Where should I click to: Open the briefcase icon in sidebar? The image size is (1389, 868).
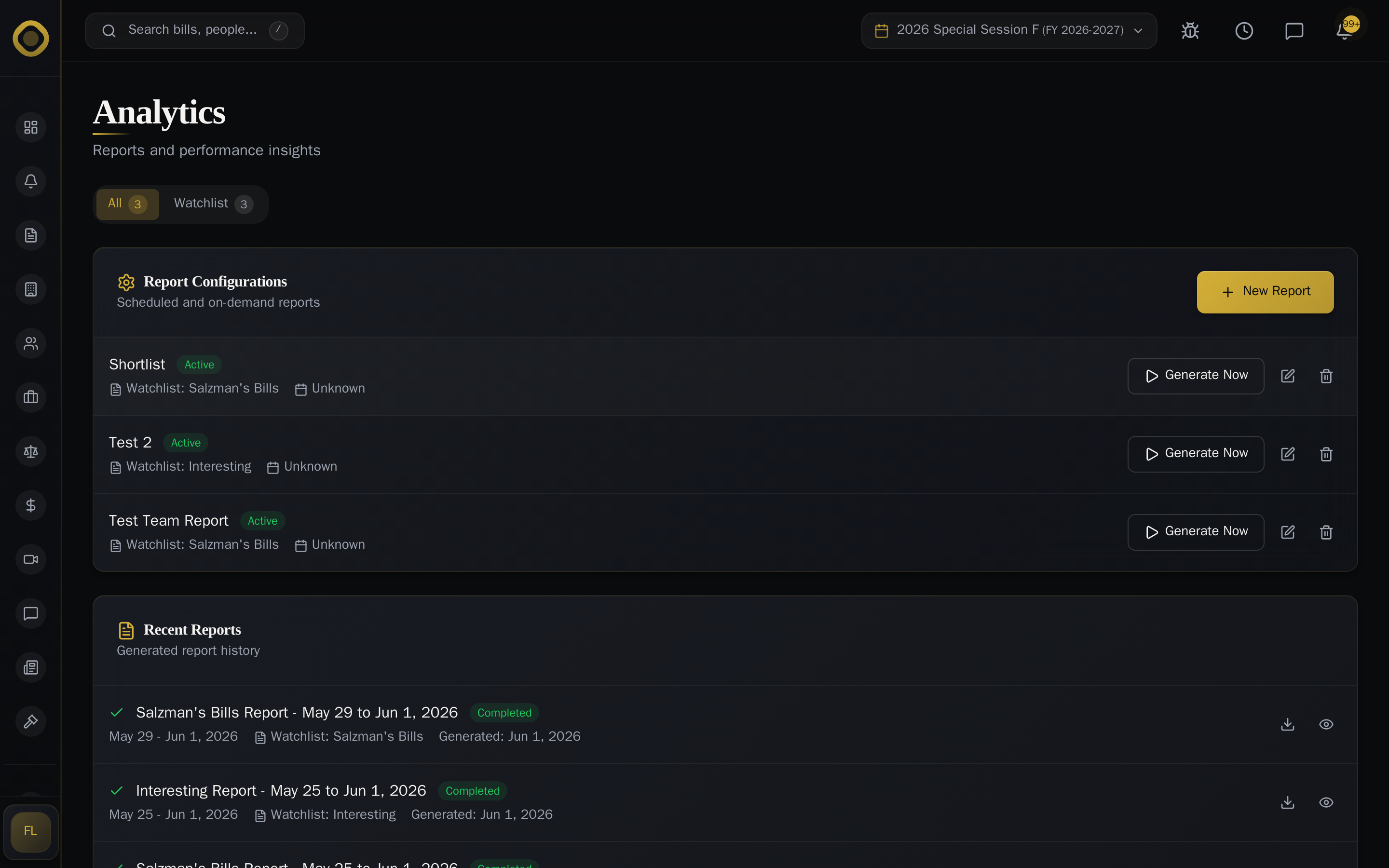click(x=31, y=397)
